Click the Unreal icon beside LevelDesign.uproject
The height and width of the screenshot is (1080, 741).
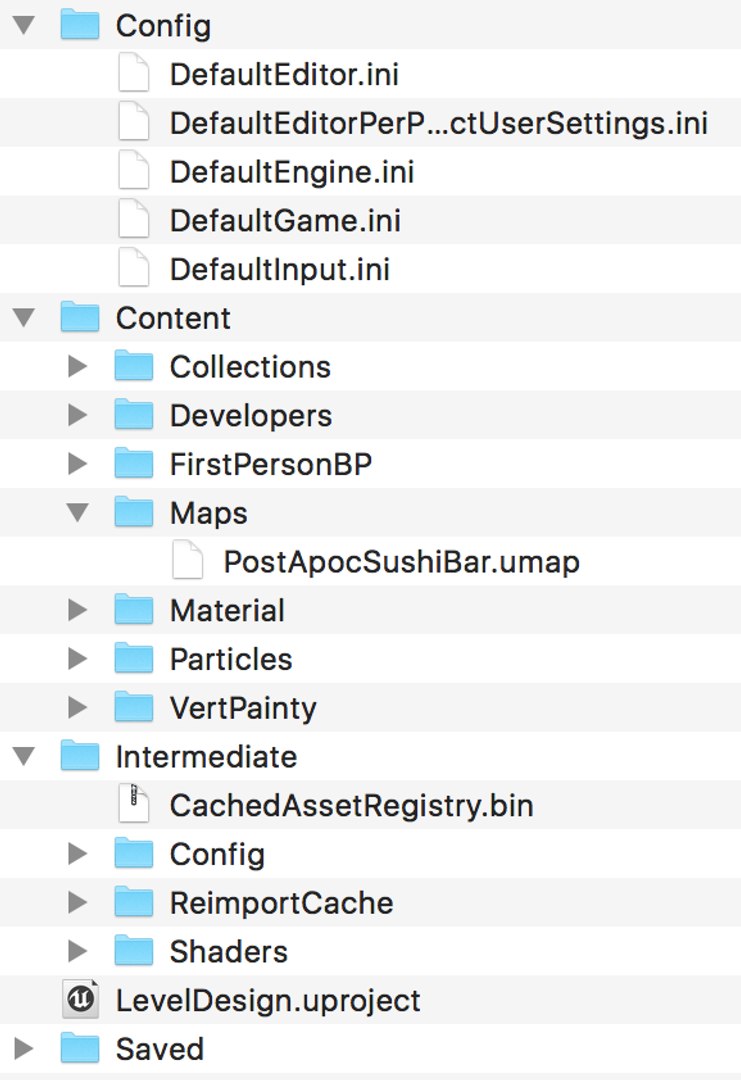click(80, 1000)
